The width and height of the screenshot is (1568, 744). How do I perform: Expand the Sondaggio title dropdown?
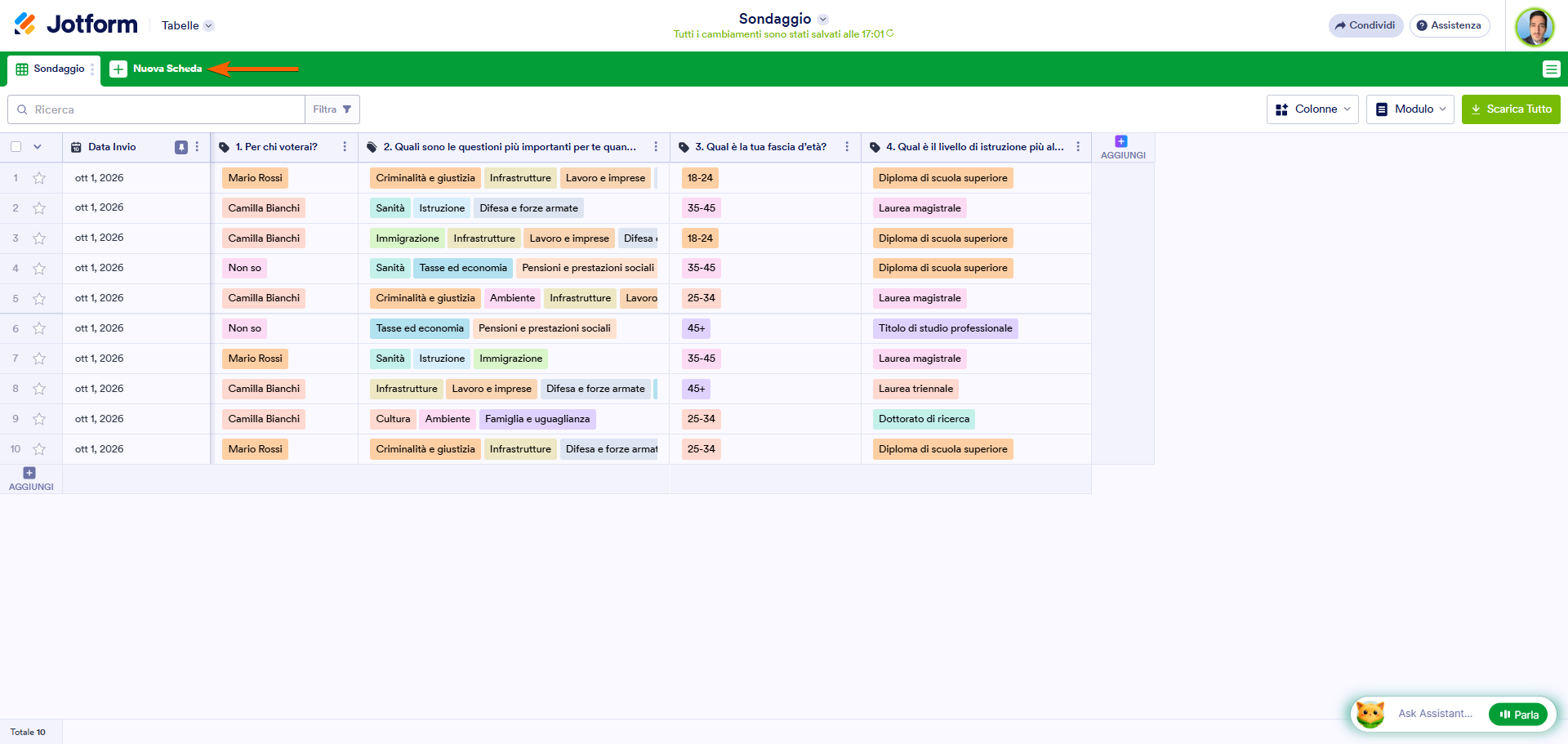coord(823,19)
